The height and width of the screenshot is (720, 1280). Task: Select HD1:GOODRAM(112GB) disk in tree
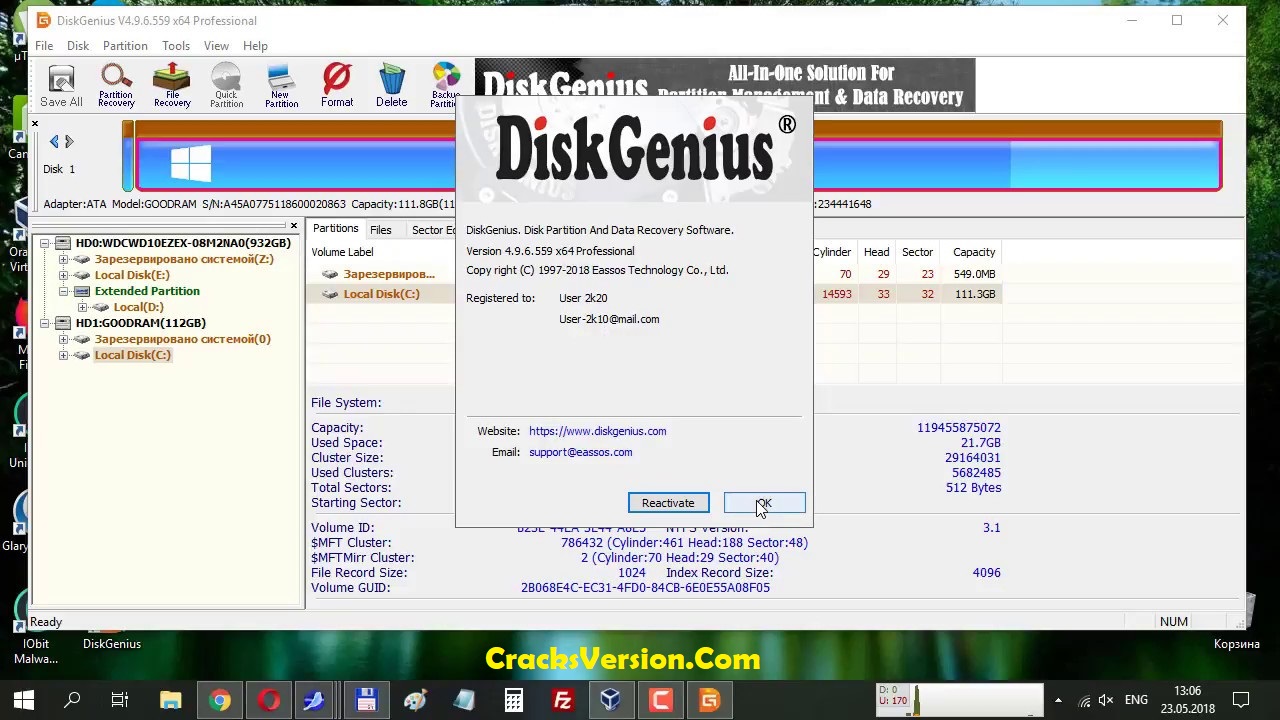tap(140, 323)
